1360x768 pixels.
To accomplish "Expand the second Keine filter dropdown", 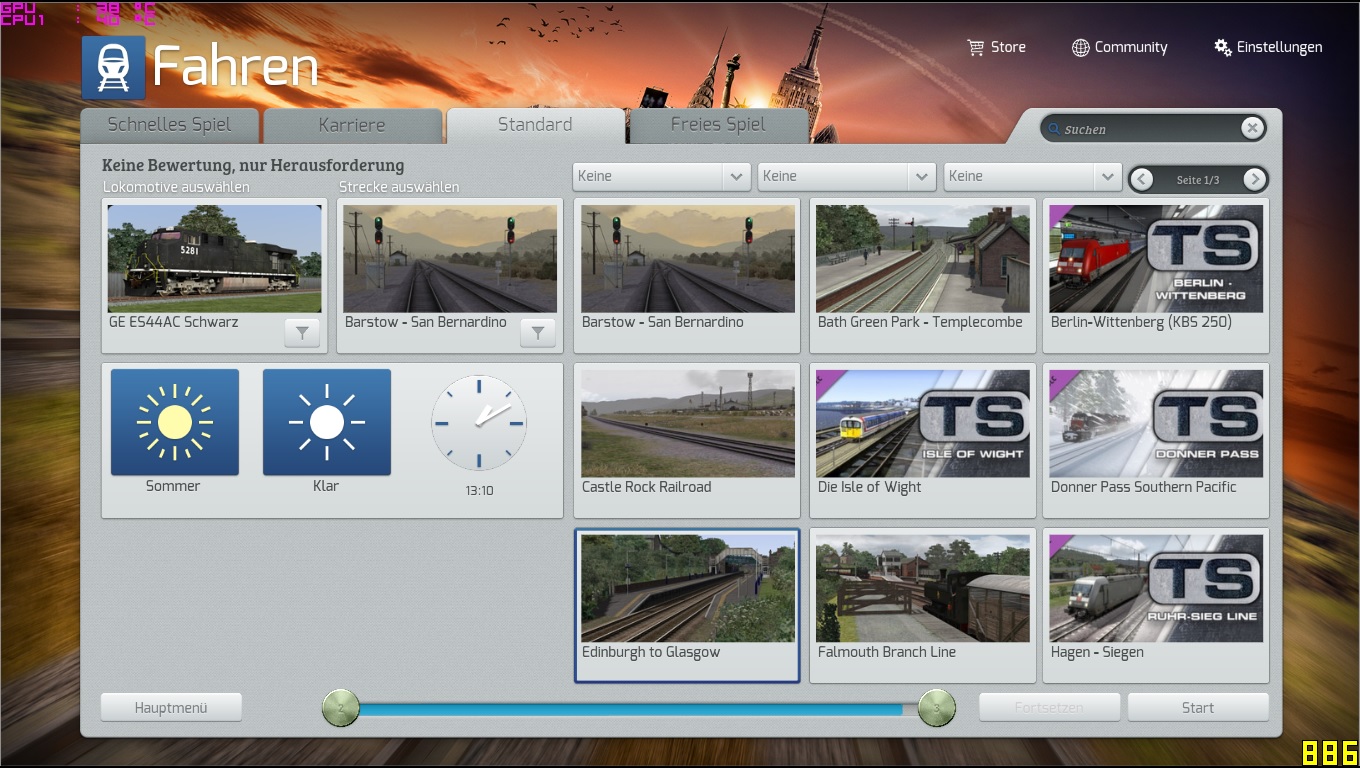I will click(x=847, y=176).
